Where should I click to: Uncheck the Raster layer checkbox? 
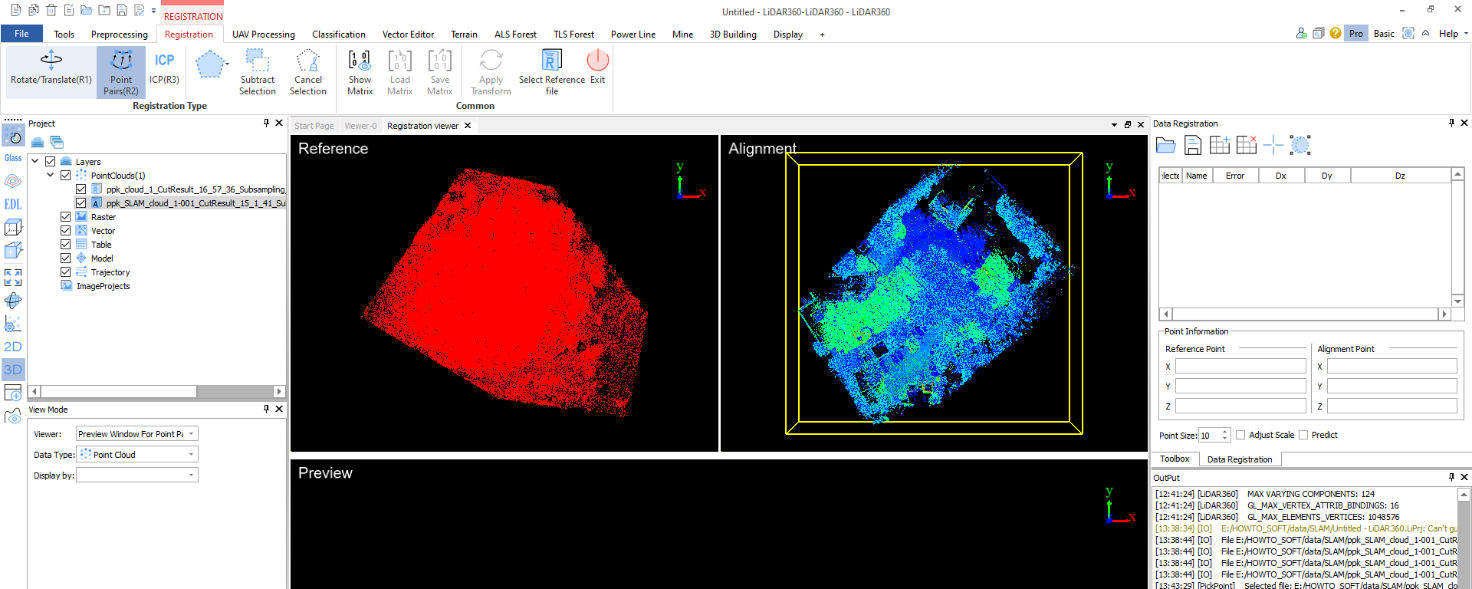tap(66, 217)
